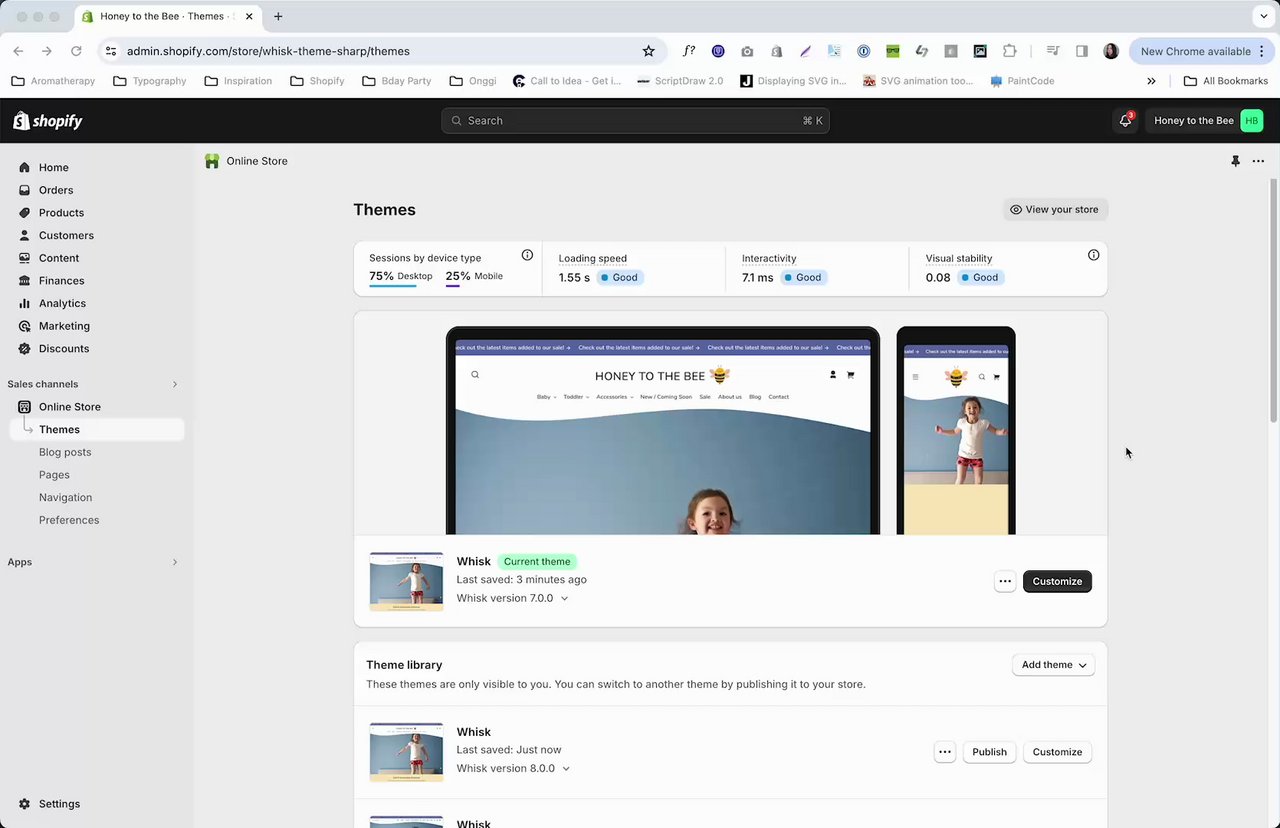Open the ScriptDraw 2.0 bookmark
The width and height of the screenshot is (1280, 828).
click(x=680, y=81)
